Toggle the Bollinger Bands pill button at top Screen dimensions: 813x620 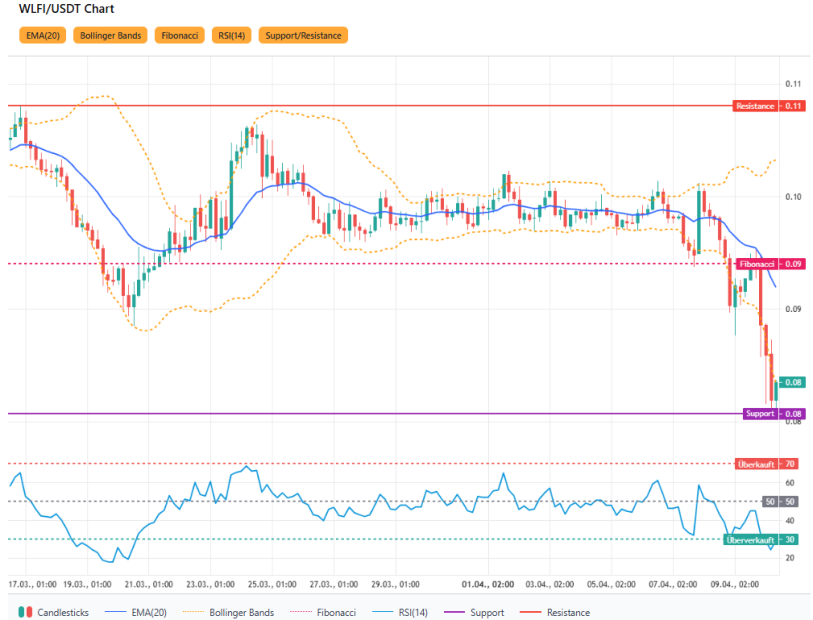111,35
